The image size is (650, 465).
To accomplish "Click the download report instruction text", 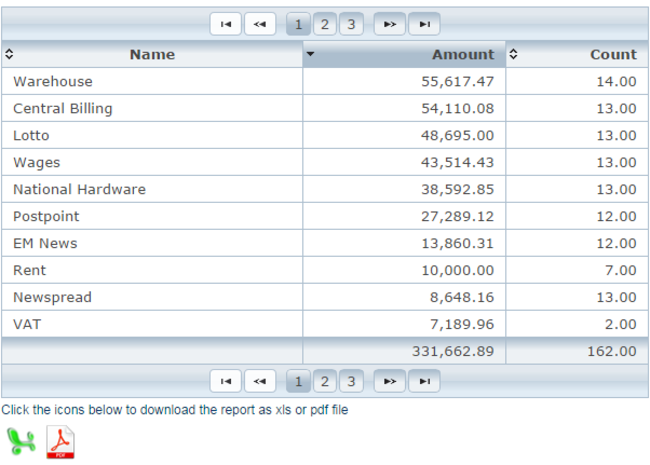I will 175,410.
